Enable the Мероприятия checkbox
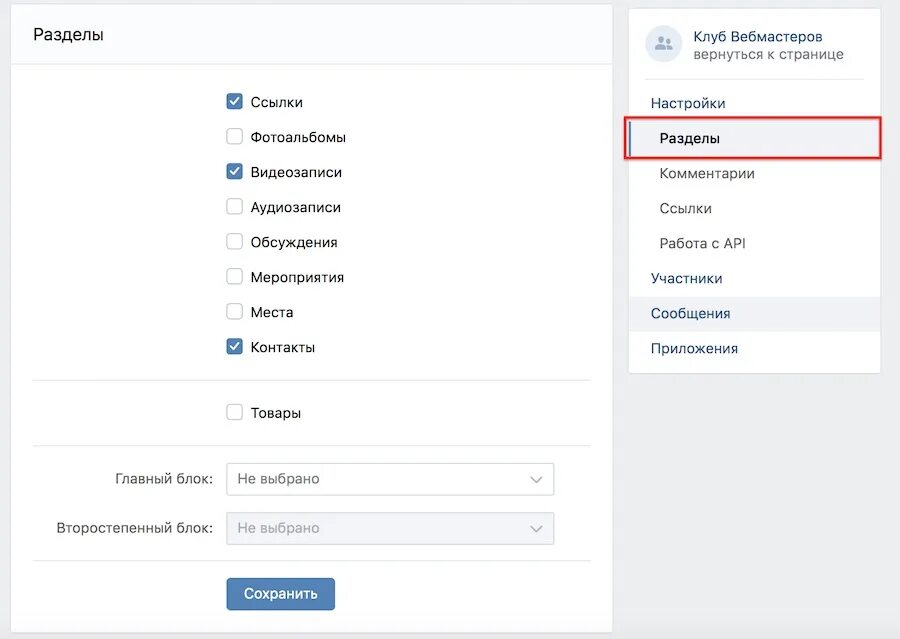Viewport: 900px width, 639px height. 234,276
